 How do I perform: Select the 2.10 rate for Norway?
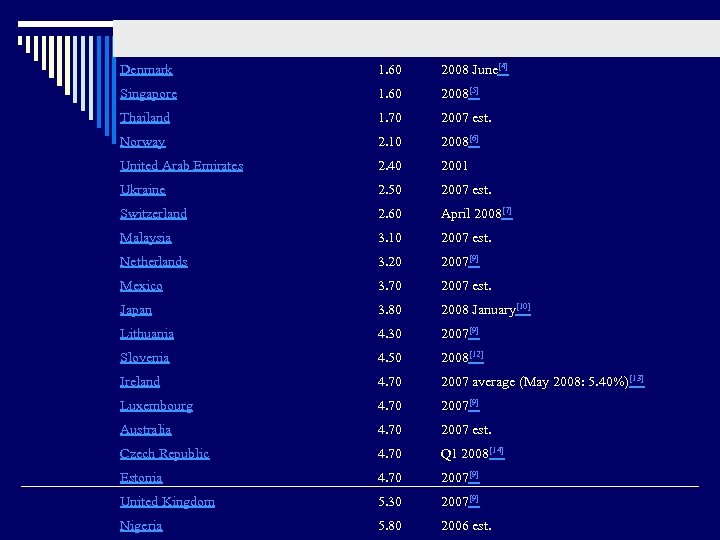click(390, 142)
